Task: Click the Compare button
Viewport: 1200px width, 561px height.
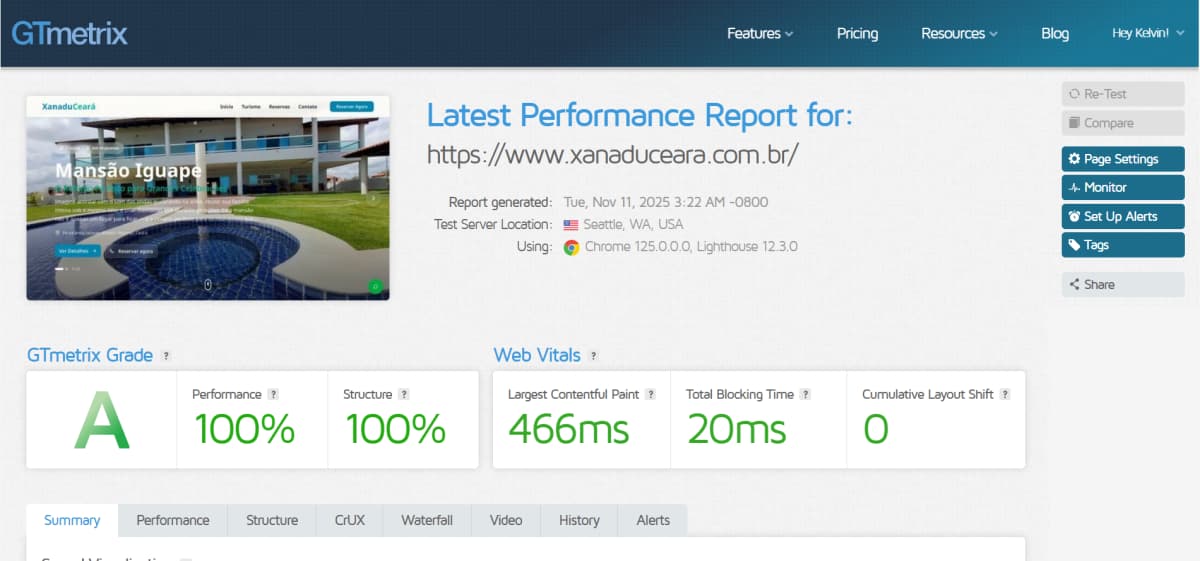Action: [x=1123, y=123]
